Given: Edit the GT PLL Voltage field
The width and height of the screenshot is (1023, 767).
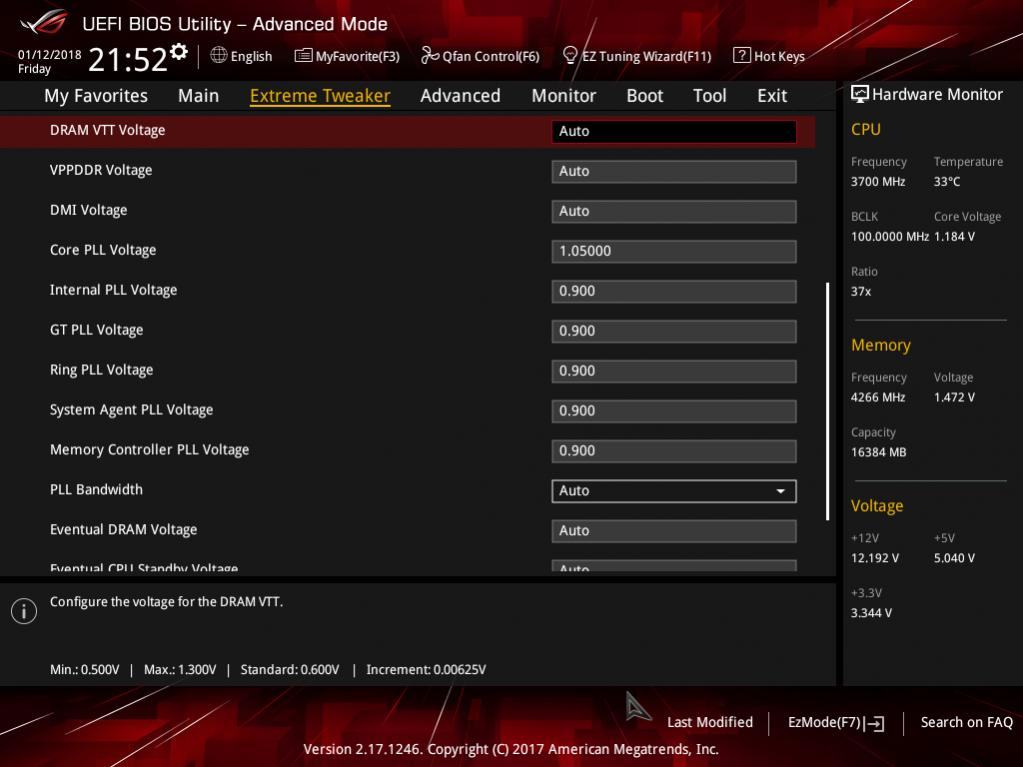Looking at the screenshot, I should click(673, 331).
